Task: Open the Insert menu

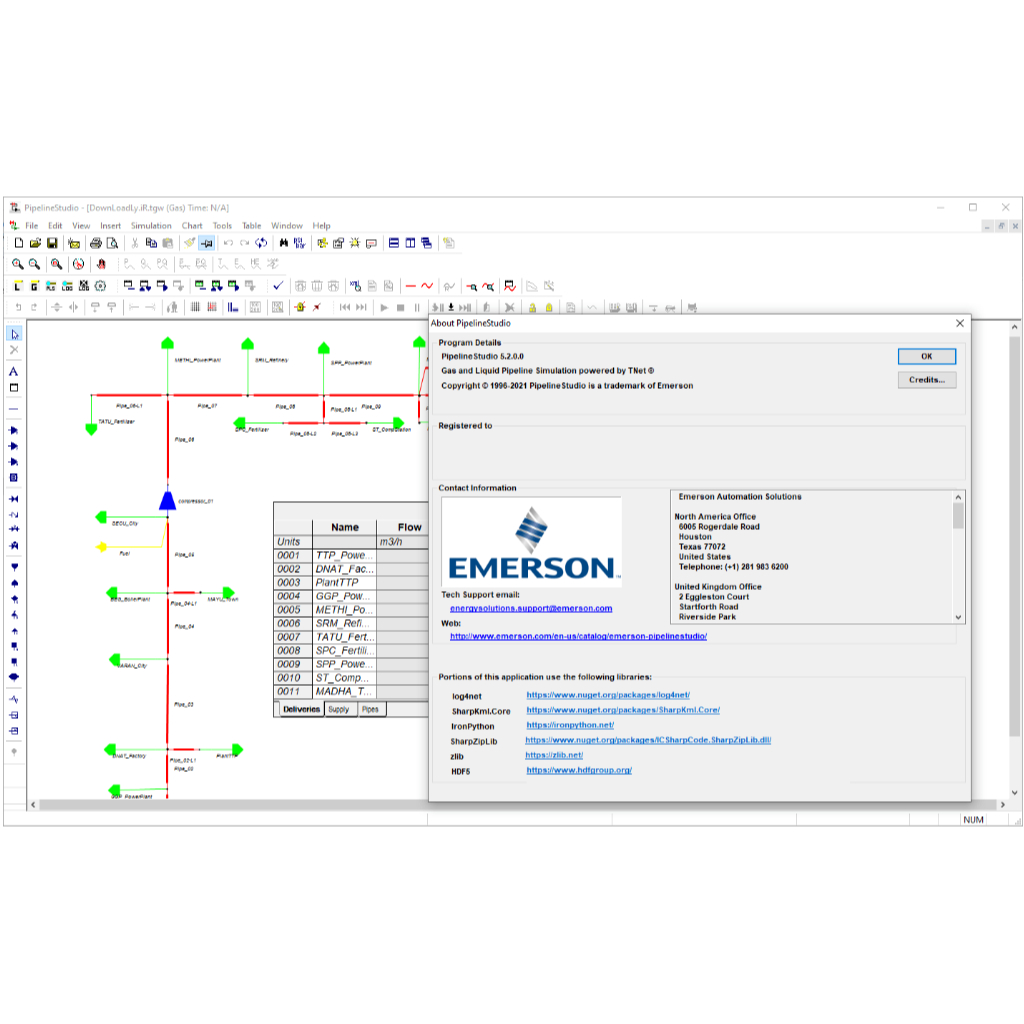Action: point(110,226)
